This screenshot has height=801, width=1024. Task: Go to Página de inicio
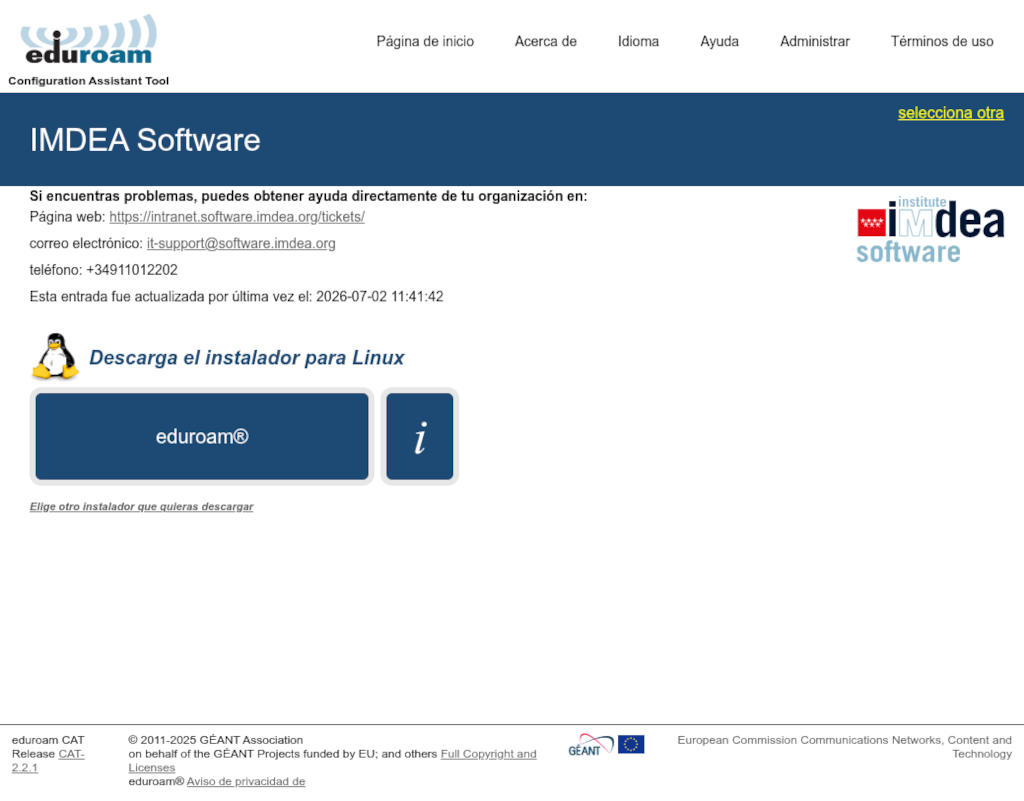tap(425, 41)
